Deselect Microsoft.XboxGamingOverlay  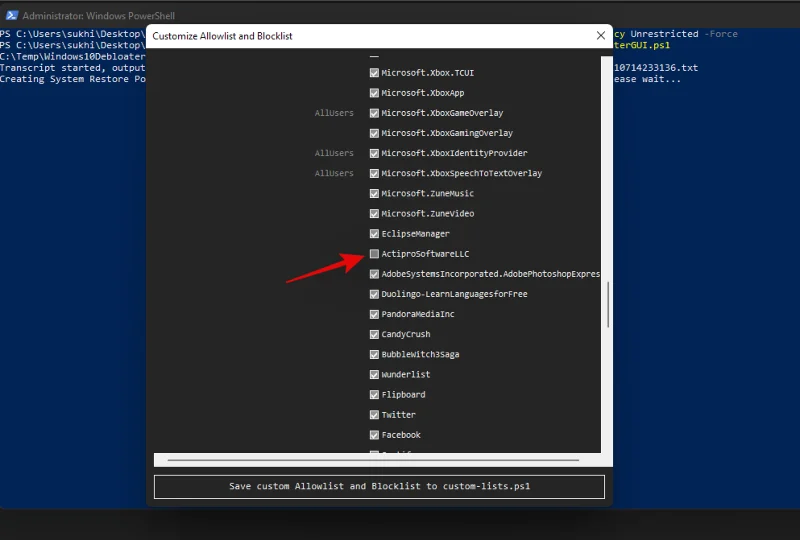pos(374,133)
